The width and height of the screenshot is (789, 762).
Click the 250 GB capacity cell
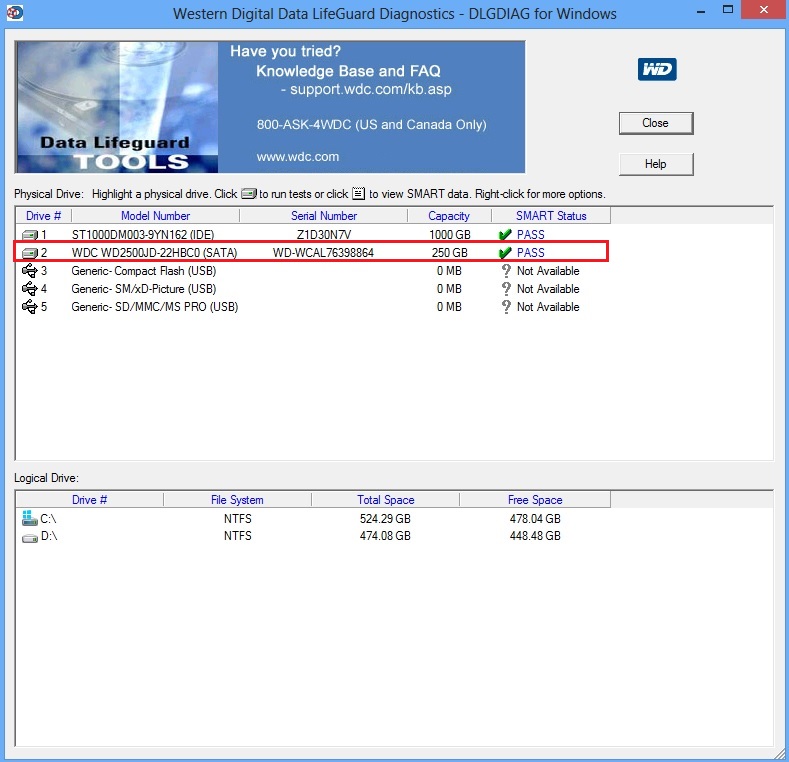click(449, 253)
